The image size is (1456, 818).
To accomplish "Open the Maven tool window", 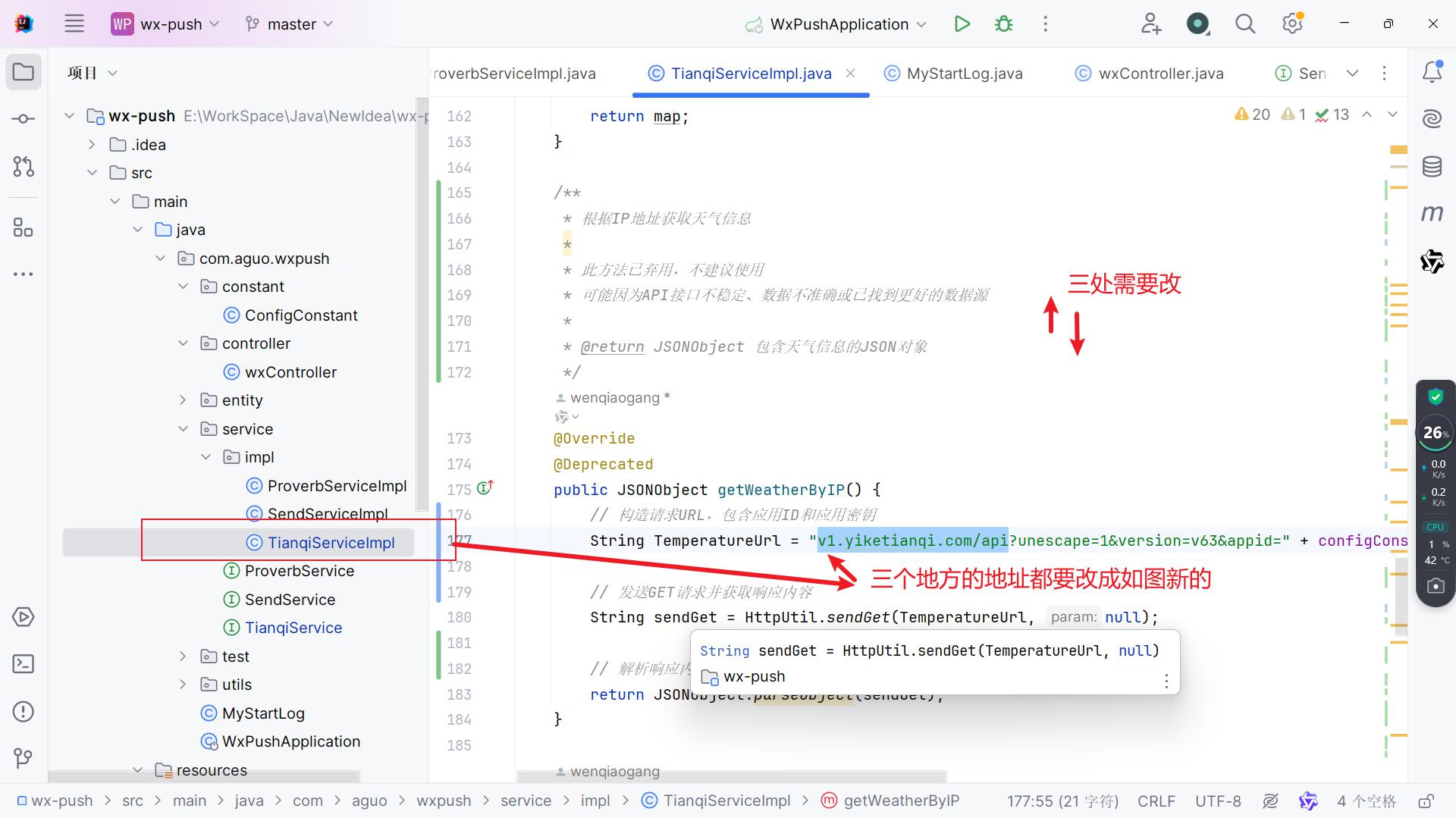I will [1432, 214].
